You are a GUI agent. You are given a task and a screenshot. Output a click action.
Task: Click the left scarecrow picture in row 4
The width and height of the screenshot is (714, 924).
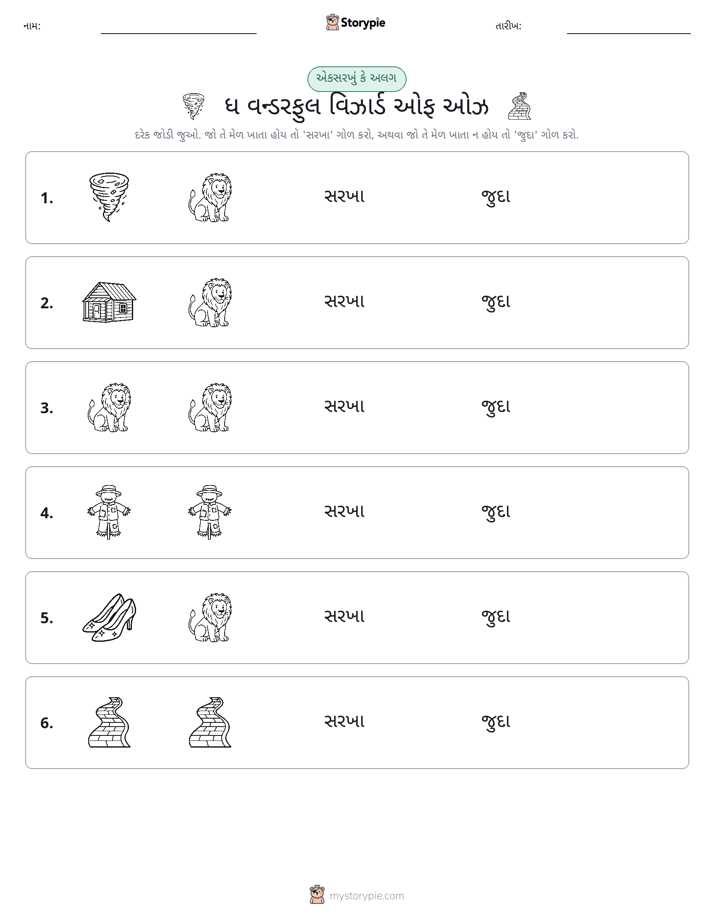[109, 512]
